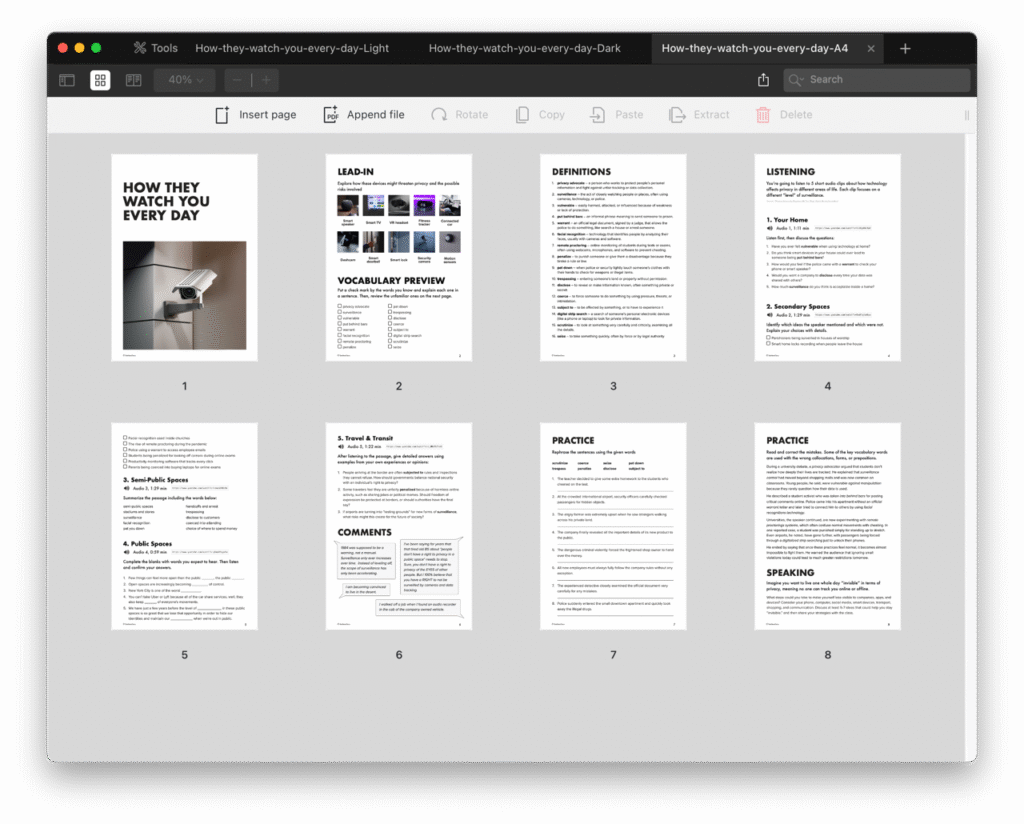Click the zoom out minus button
Image resolution: width=1024 pixels, height=824 pixels.
237,80
